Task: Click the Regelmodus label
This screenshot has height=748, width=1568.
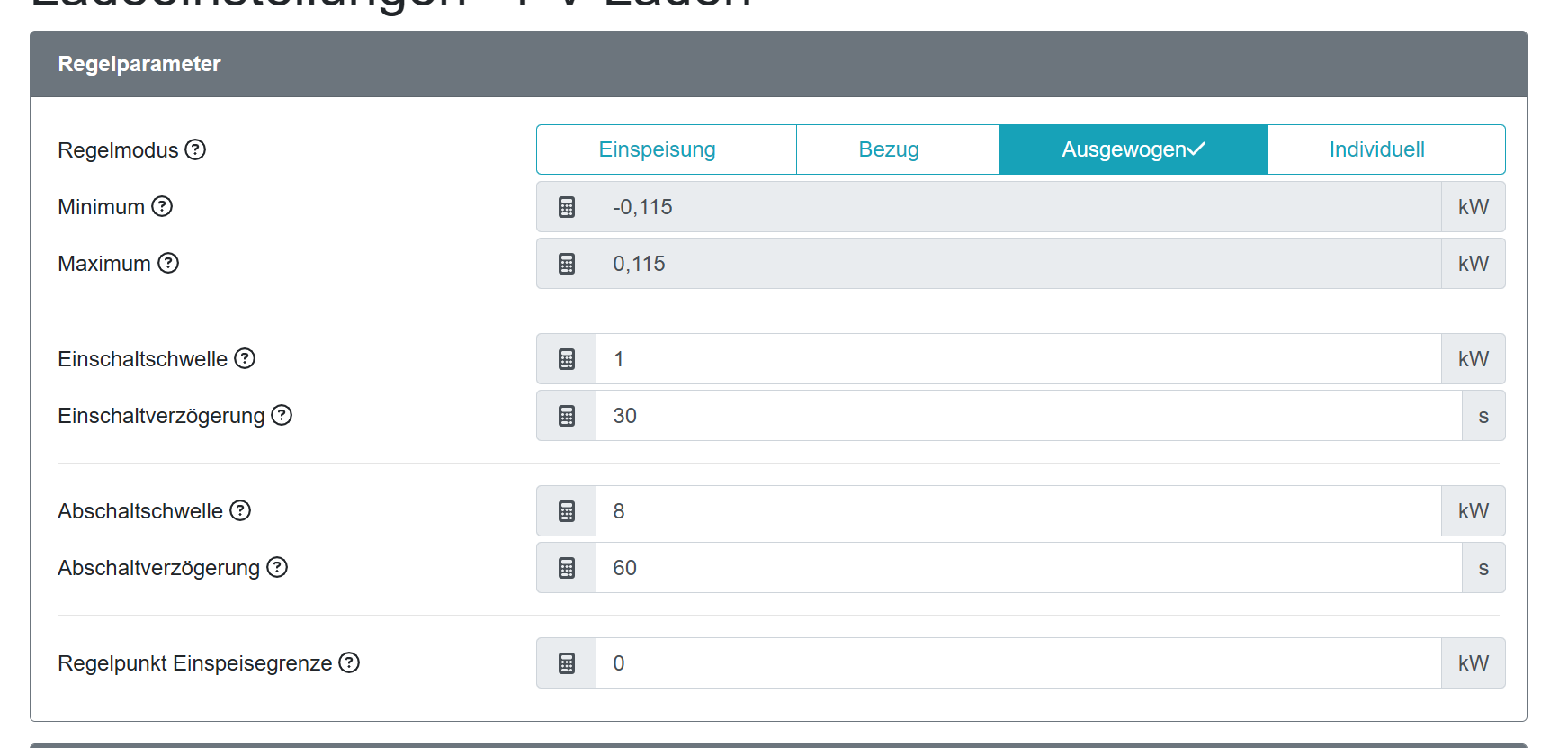Action: click(118, 150)
